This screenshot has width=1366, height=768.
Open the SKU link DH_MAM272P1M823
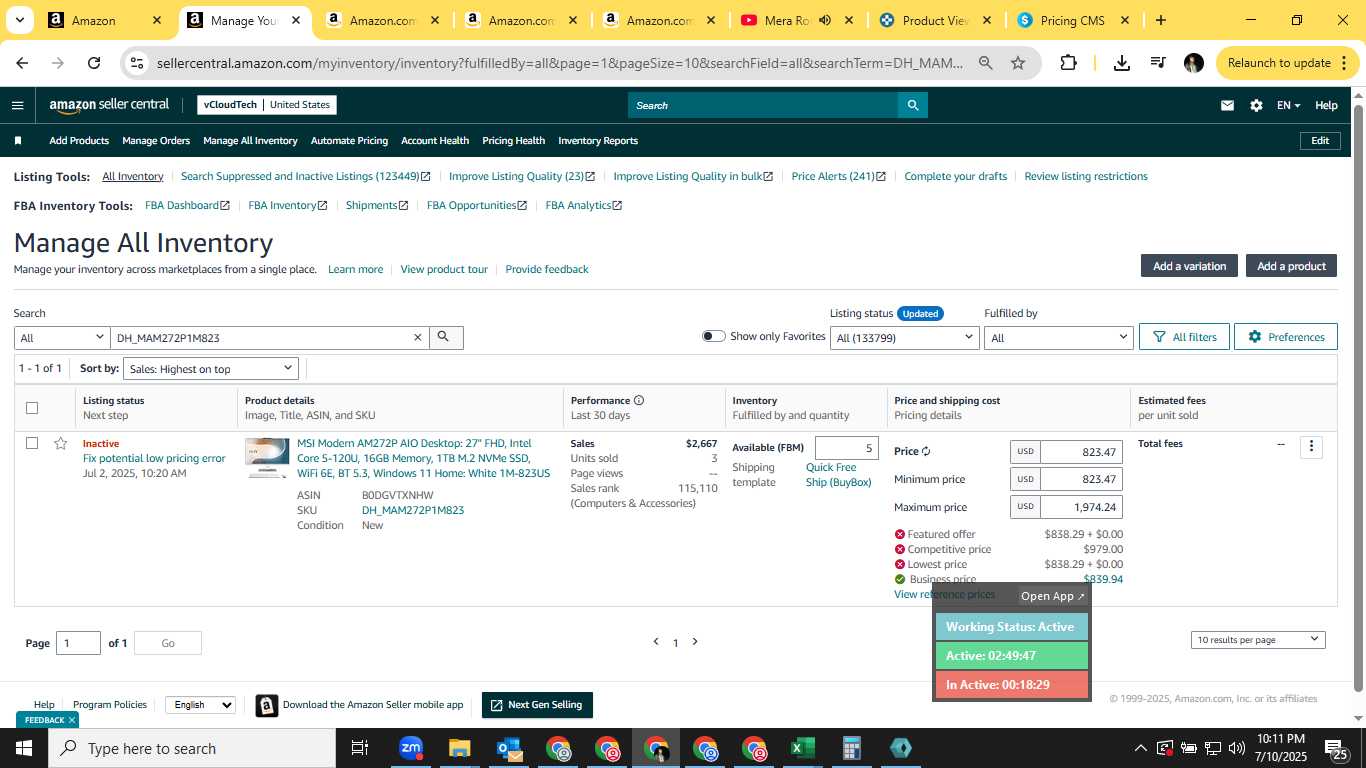[x=413, y=510]
